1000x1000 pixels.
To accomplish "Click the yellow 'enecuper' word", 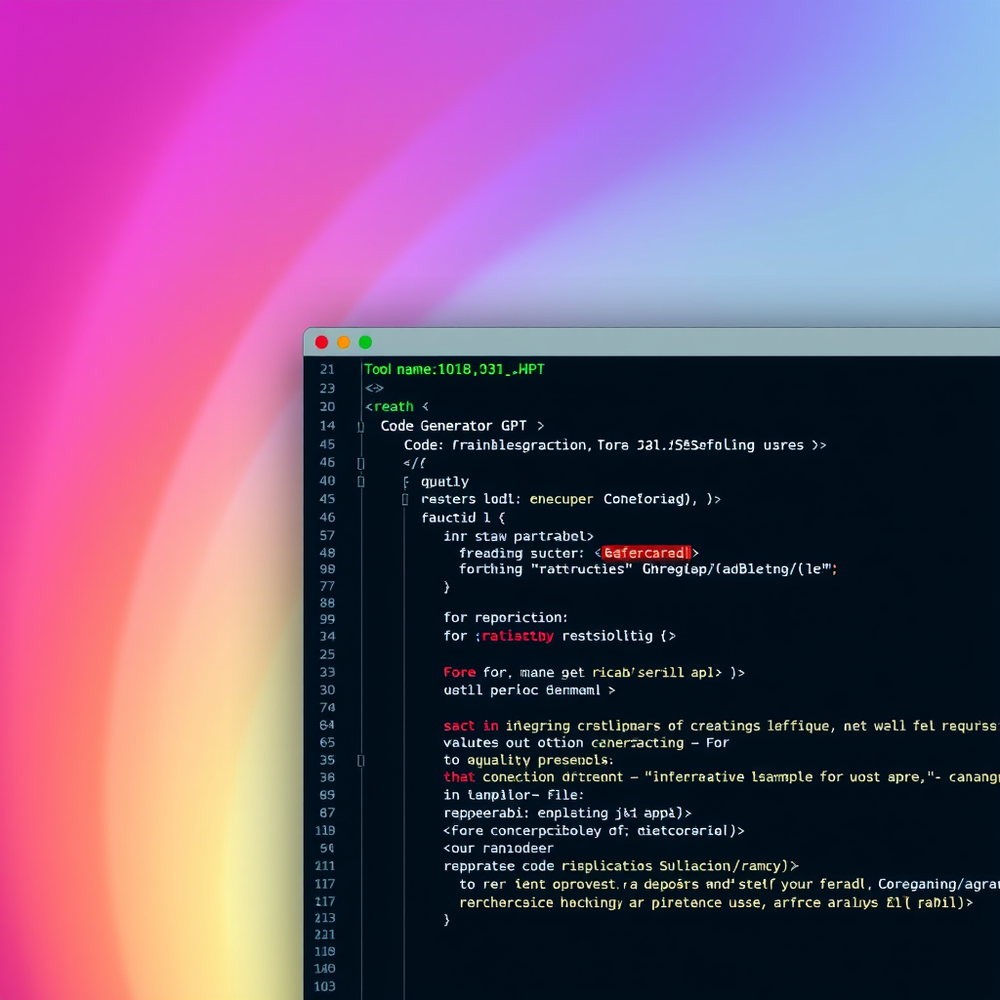I will [x=561, y=499].
